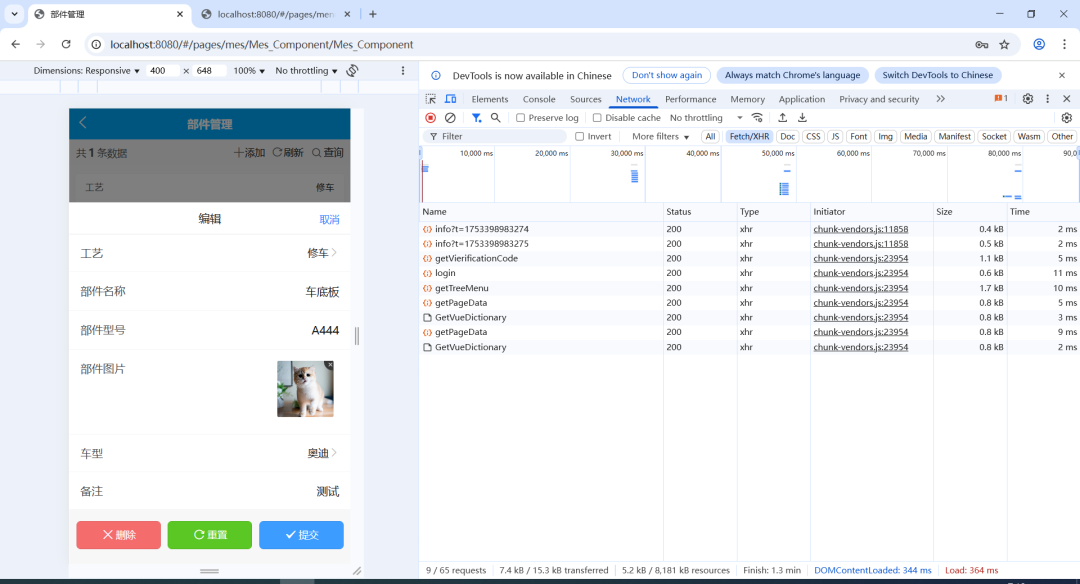Viewport: 1080px width, 584px height.
Task: Click the inspect element picker icon
Action: [x=431, y=99]
